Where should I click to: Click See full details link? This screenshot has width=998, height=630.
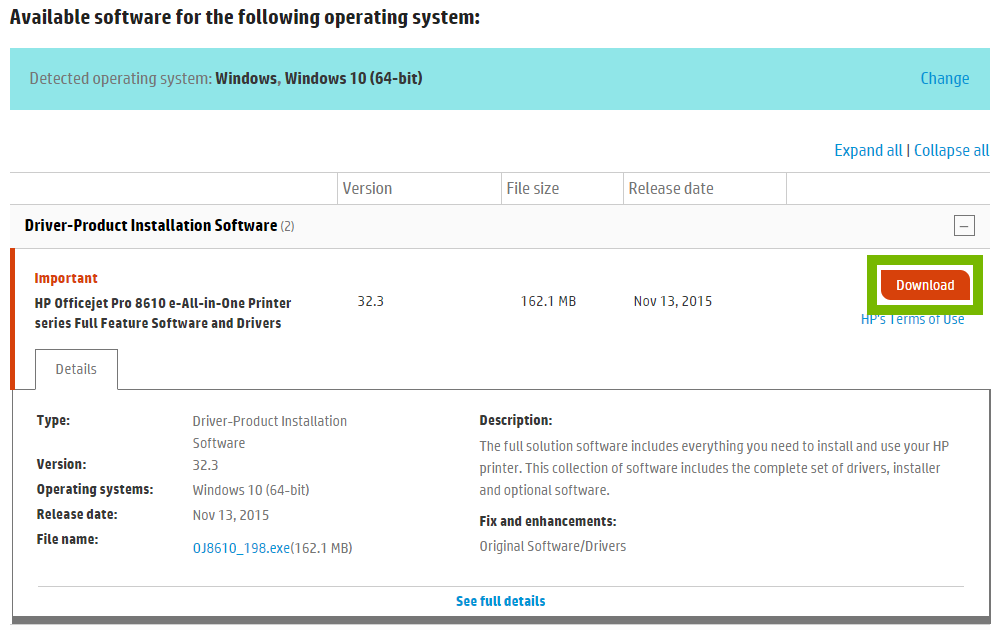click(500, 601)
